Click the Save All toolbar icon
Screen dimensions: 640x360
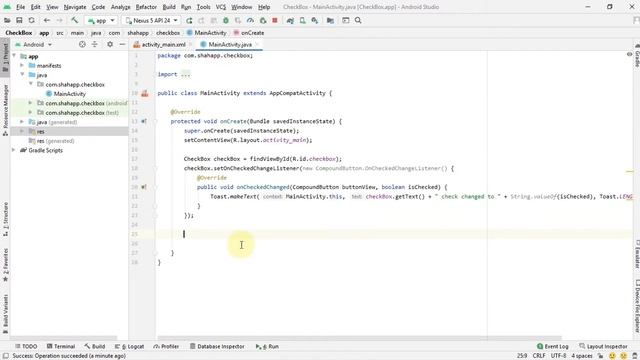19,20
